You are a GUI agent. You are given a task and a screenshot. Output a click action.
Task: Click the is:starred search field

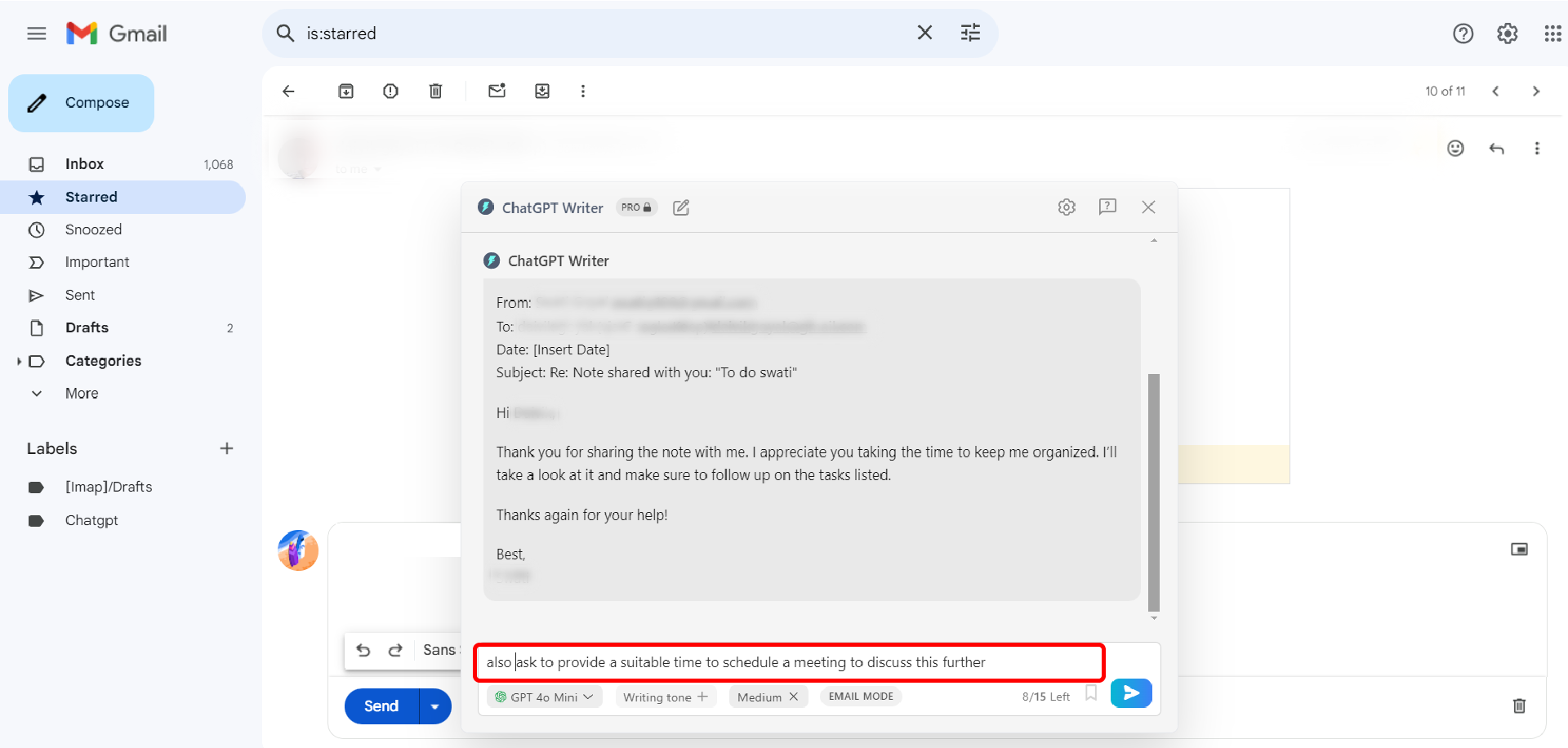(604, 33)
